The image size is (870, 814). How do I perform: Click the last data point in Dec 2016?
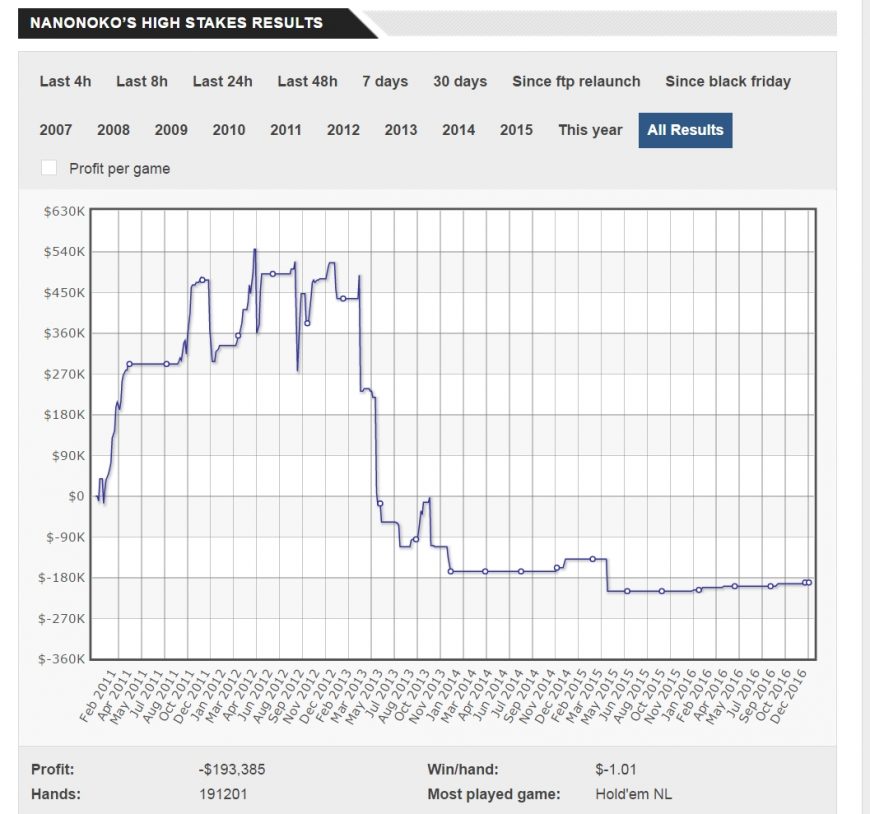808,582
